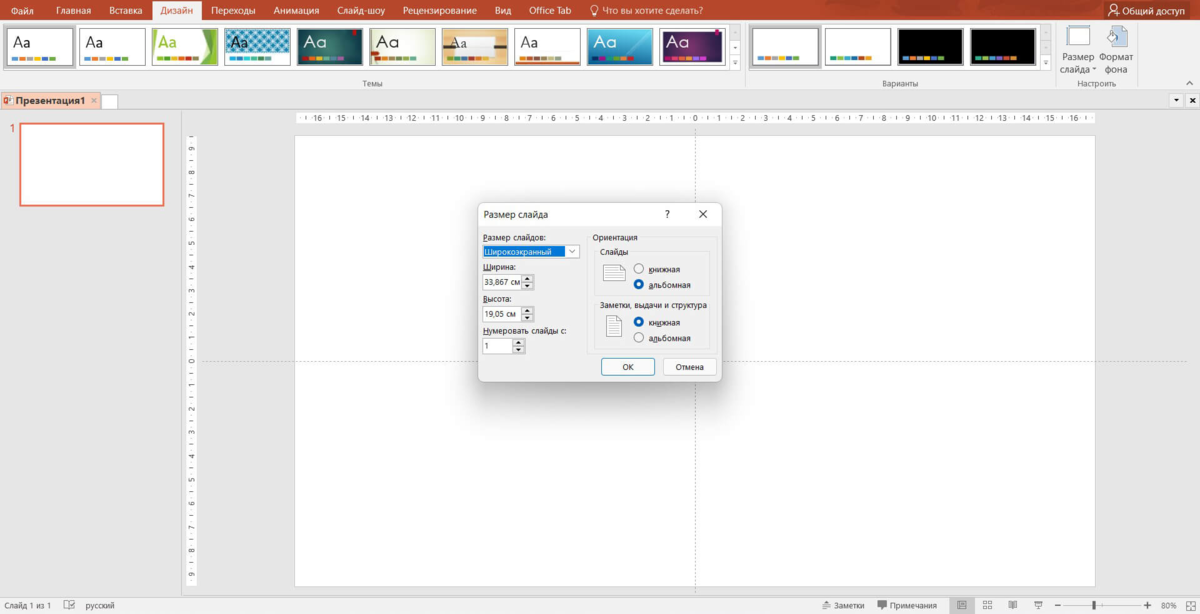This screenshot has height=614, width=1200.
Task: Toggle the Notes (Заметки) pane
Action: point(843,605)
